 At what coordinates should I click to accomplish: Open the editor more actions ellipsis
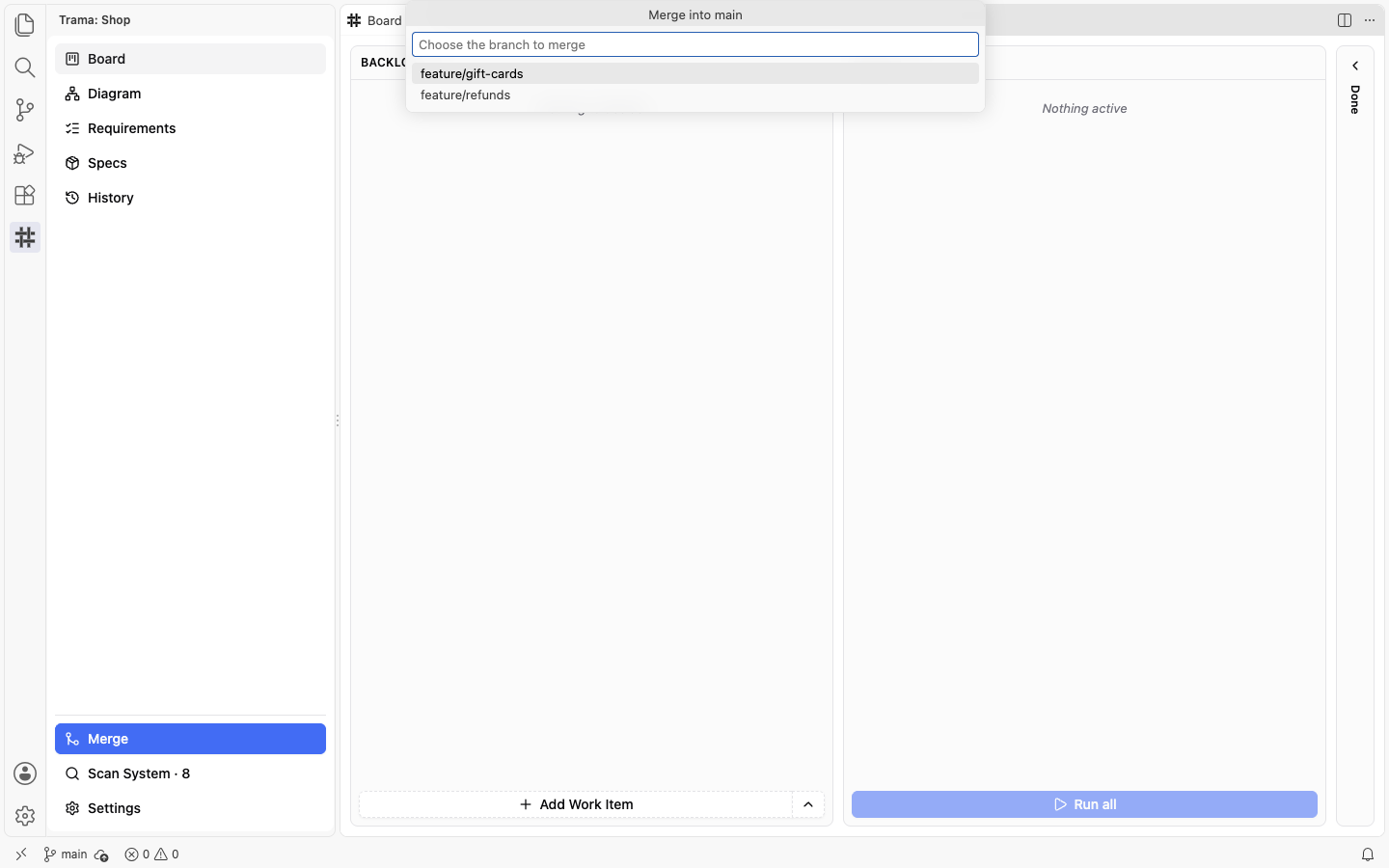point(1370,20)
